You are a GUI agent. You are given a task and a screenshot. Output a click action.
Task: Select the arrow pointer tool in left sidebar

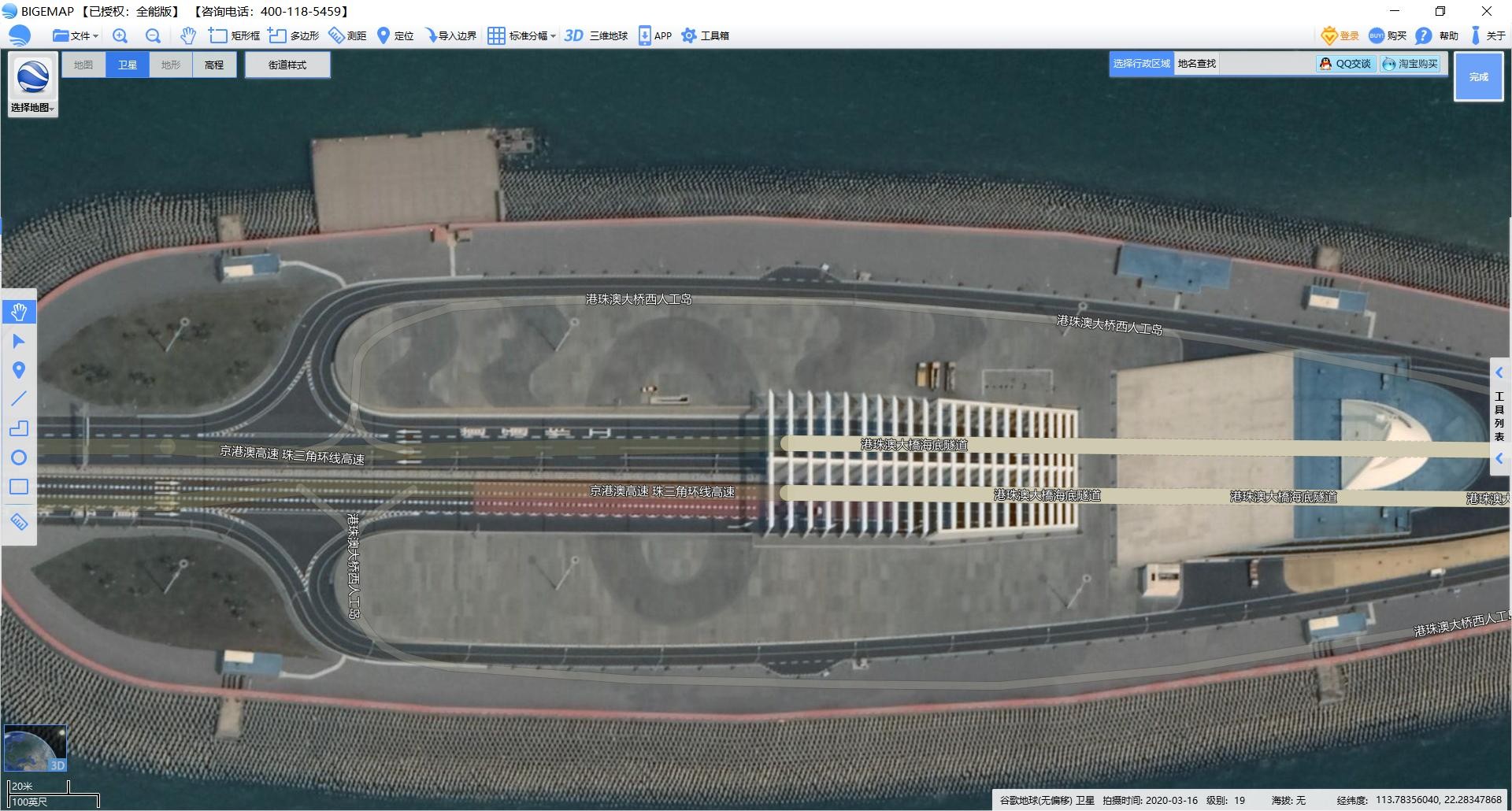(x=19, y=341)
